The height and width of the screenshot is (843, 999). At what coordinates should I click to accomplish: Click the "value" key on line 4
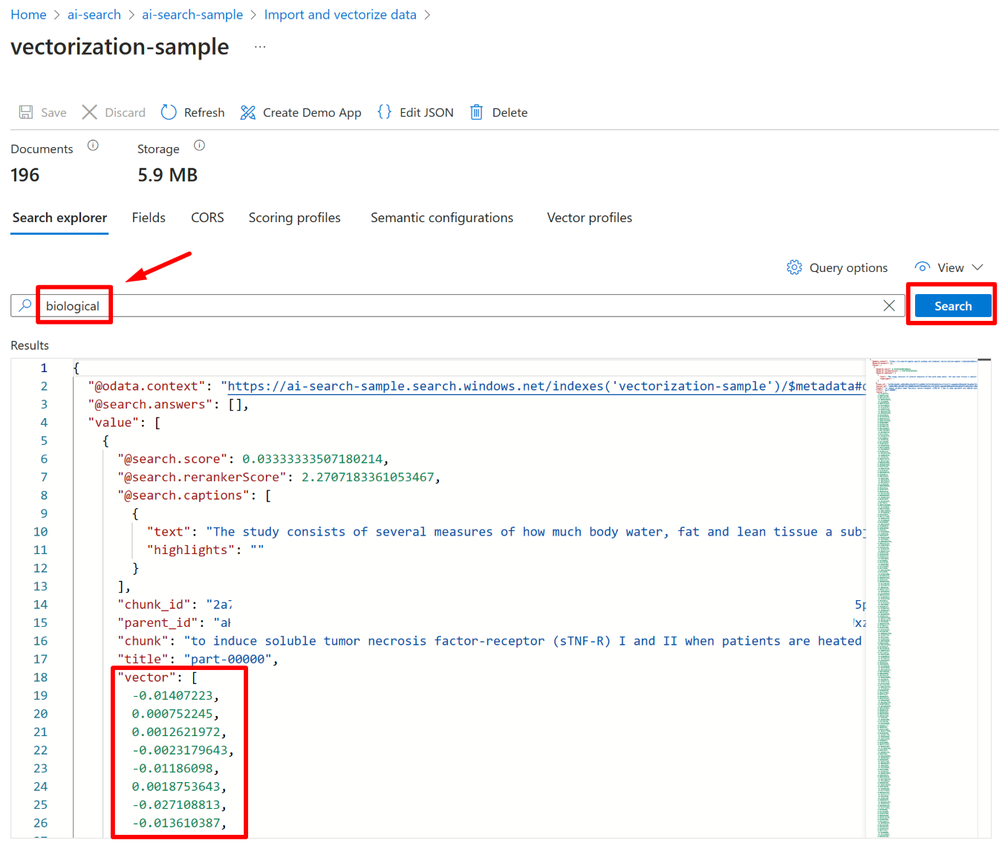[x=113, y=422]
